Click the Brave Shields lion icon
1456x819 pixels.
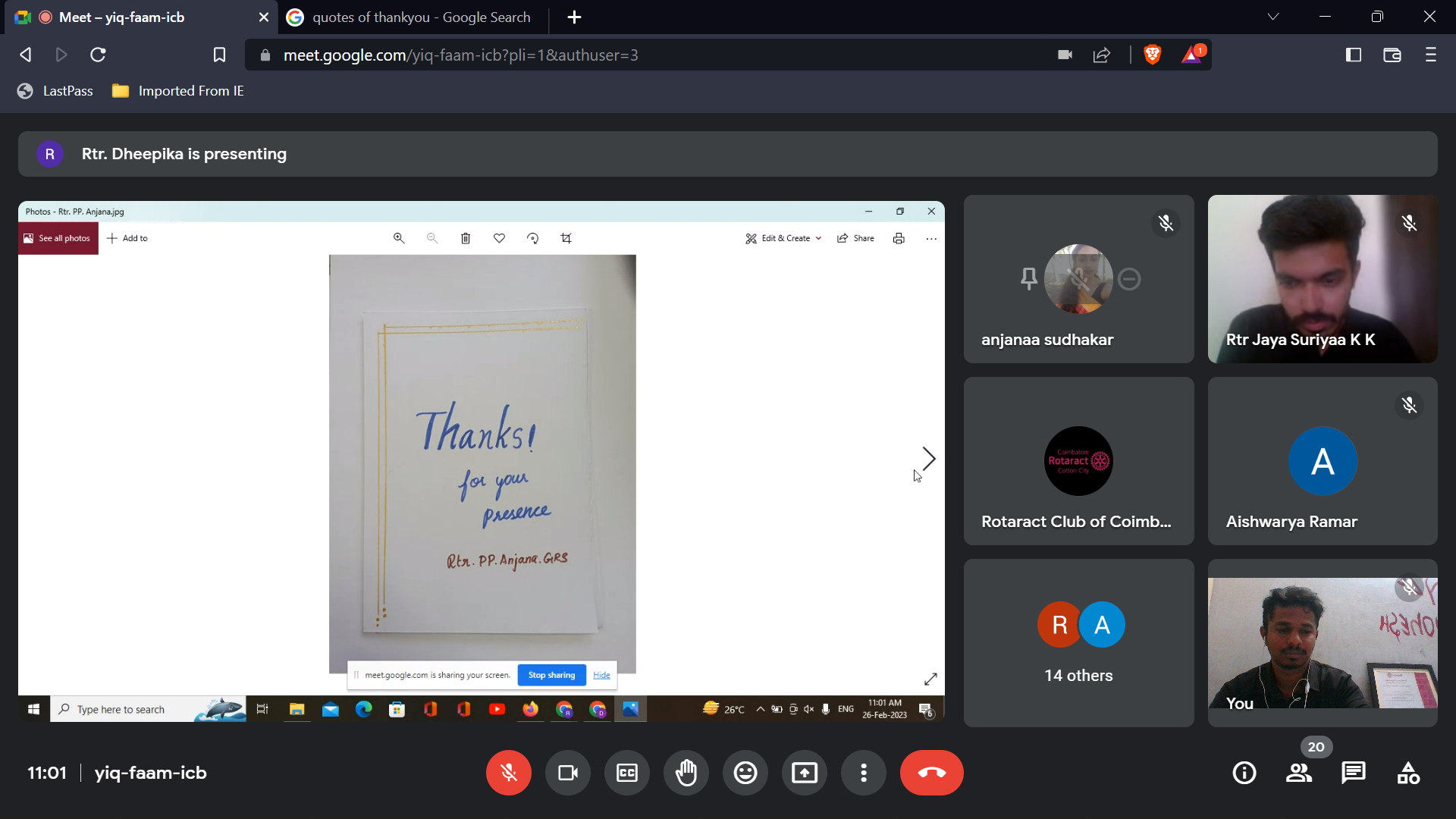point(1152,55)
